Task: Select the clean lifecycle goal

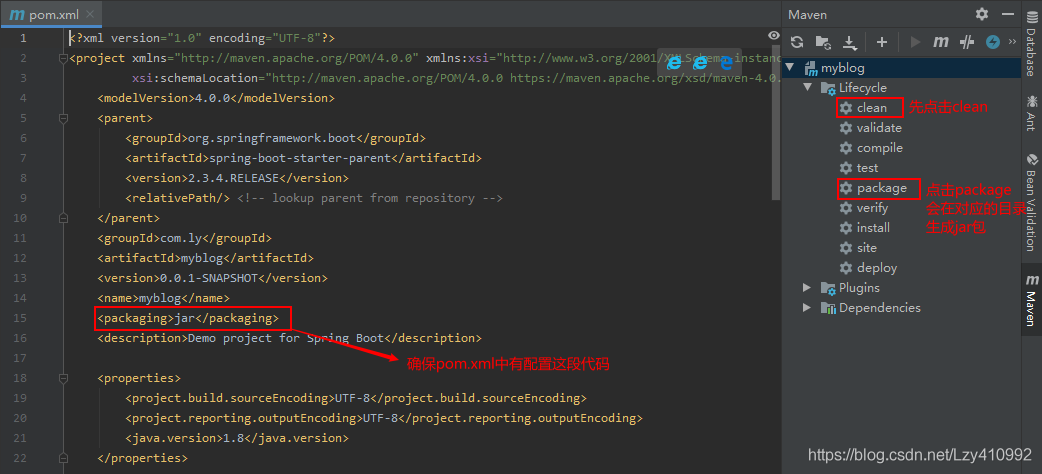Action: [871, 108]
